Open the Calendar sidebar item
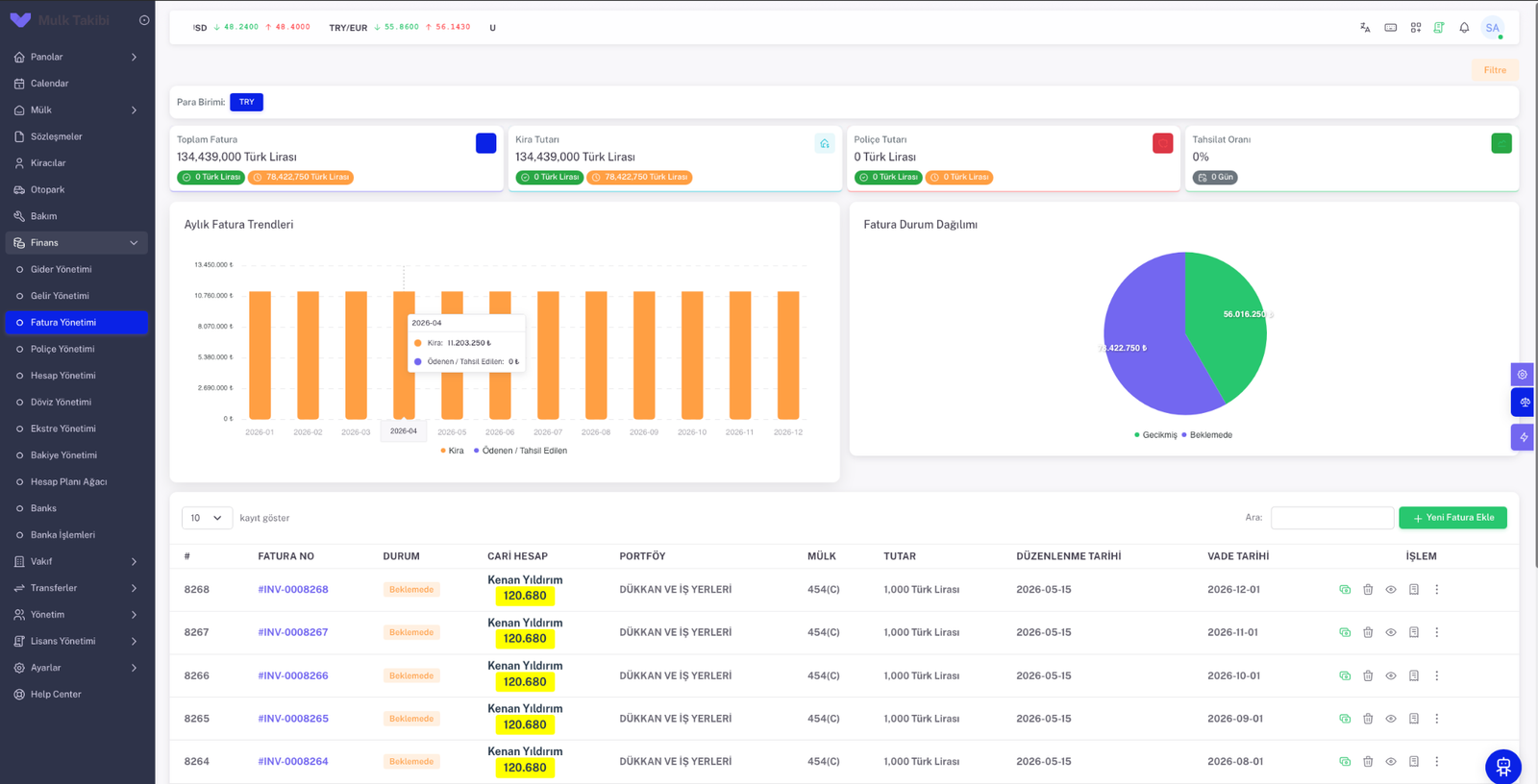 pos(77,84)
